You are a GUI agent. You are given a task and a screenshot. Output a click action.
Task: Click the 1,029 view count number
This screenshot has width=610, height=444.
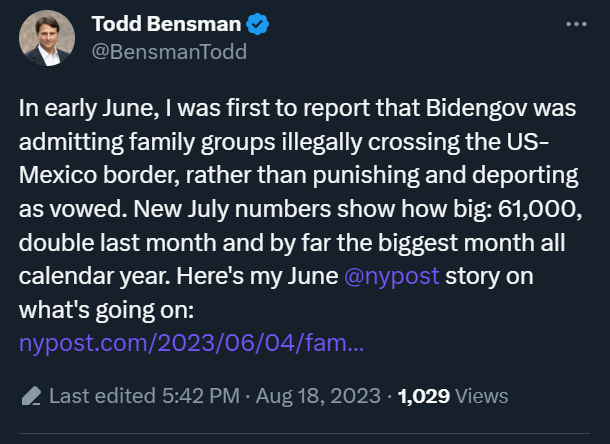pyautogui.click(x=424, y=396)
